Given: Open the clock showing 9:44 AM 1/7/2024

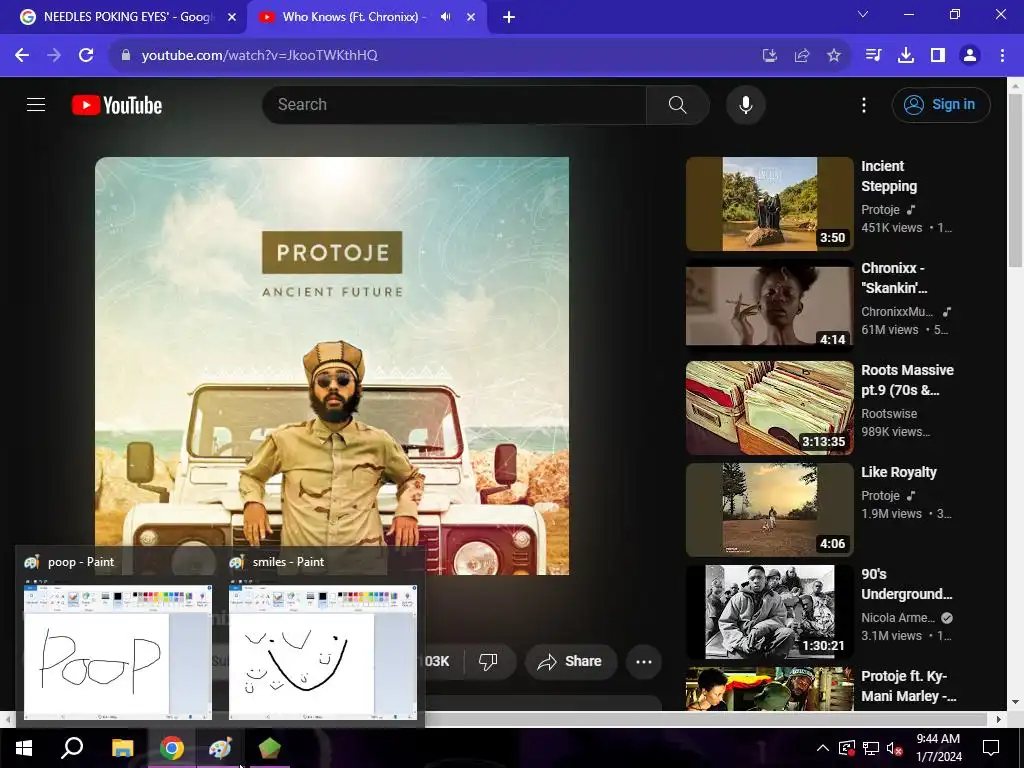Looking at the screenshot, I should click(x=938, y=748).
